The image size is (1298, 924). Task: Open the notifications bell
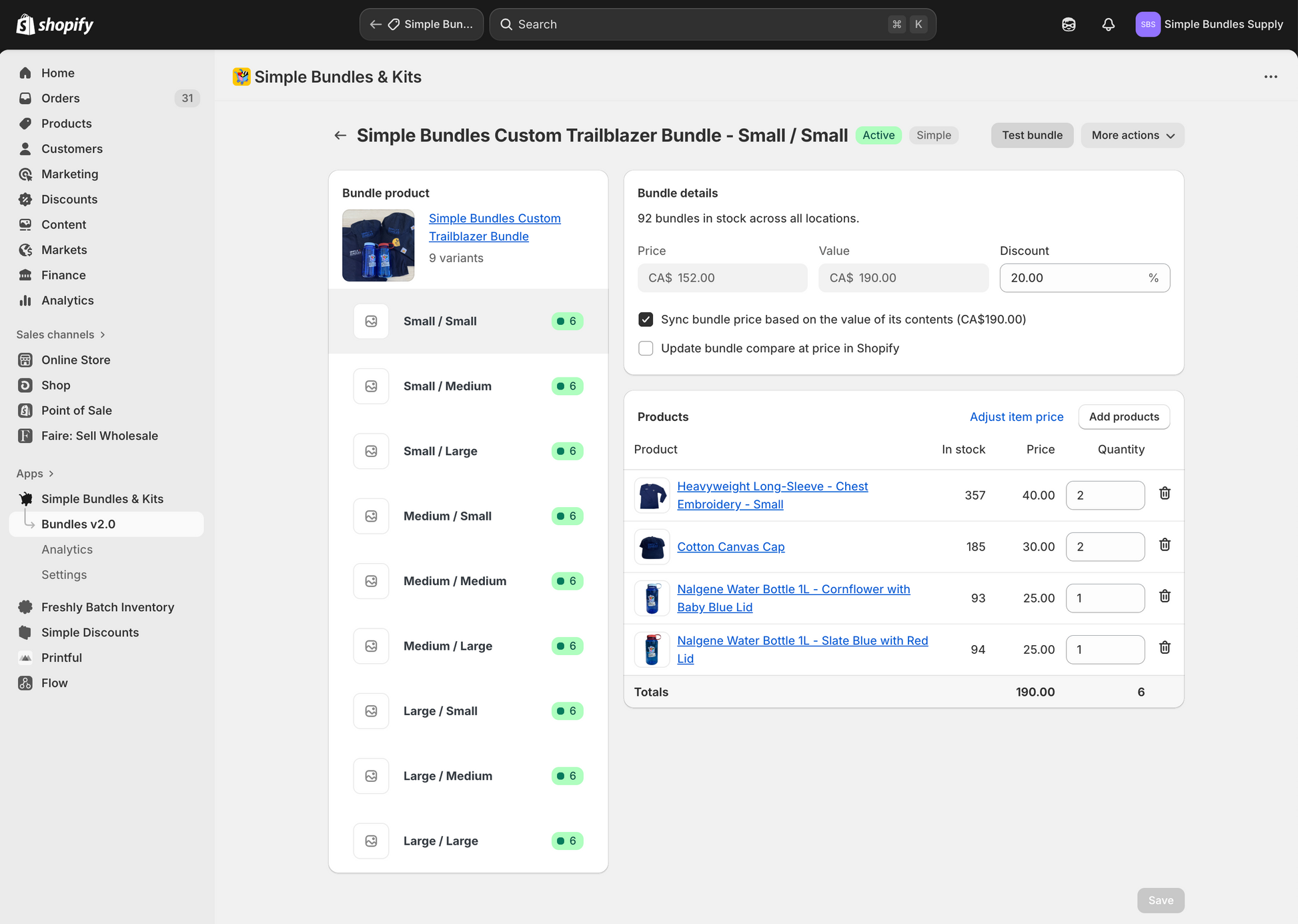point(1108,25)
